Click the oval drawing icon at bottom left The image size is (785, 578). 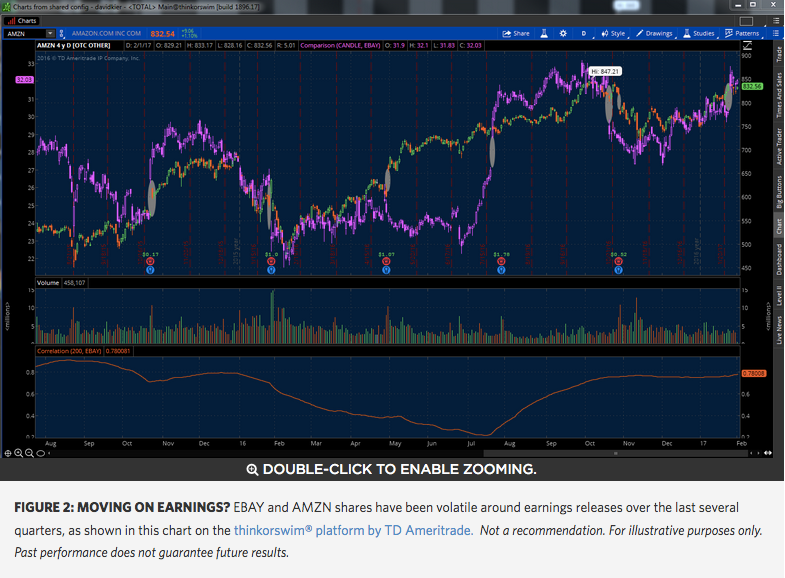[x=41, y=453]
